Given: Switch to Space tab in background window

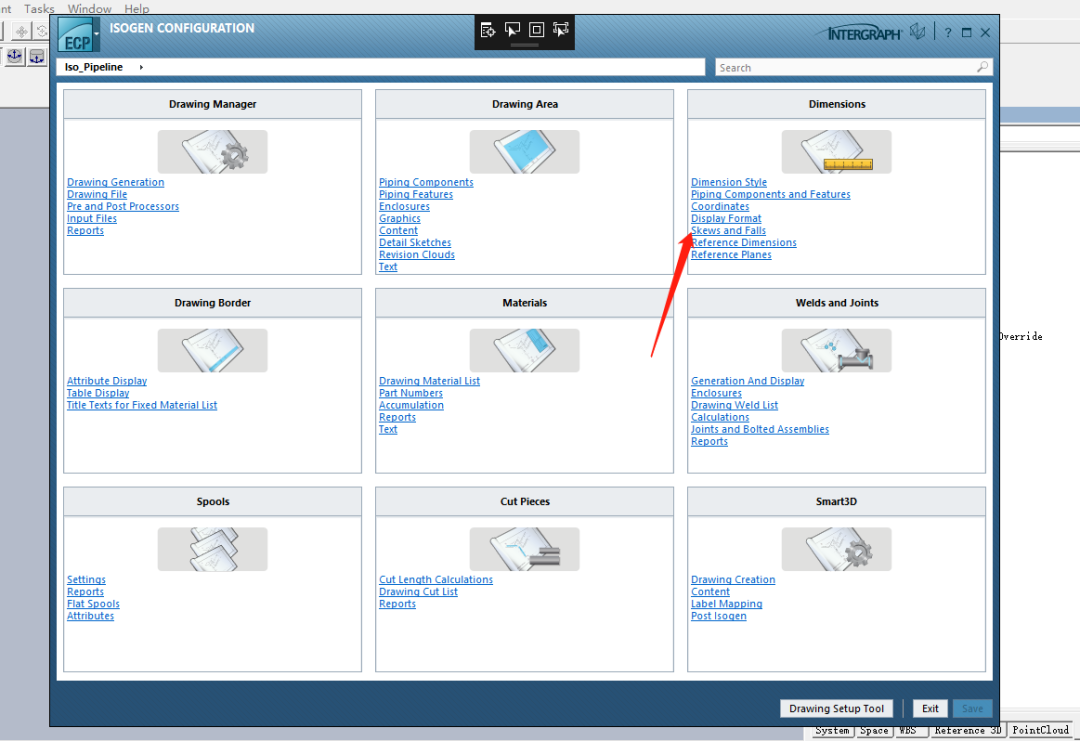Looking at the screenshot, I should [x=874, y=731].
